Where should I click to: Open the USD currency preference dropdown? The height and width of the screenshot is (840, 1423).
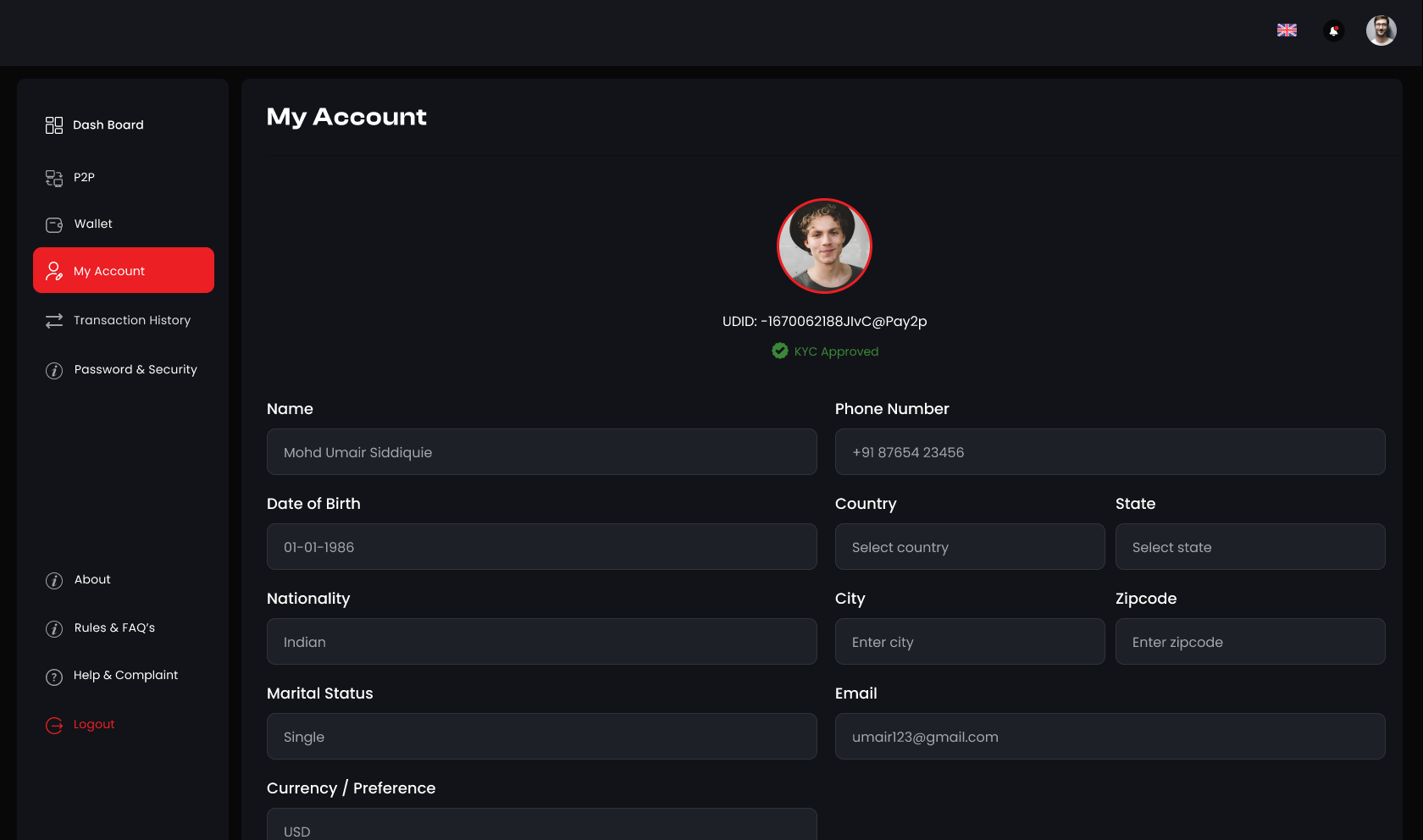[541, 826]
